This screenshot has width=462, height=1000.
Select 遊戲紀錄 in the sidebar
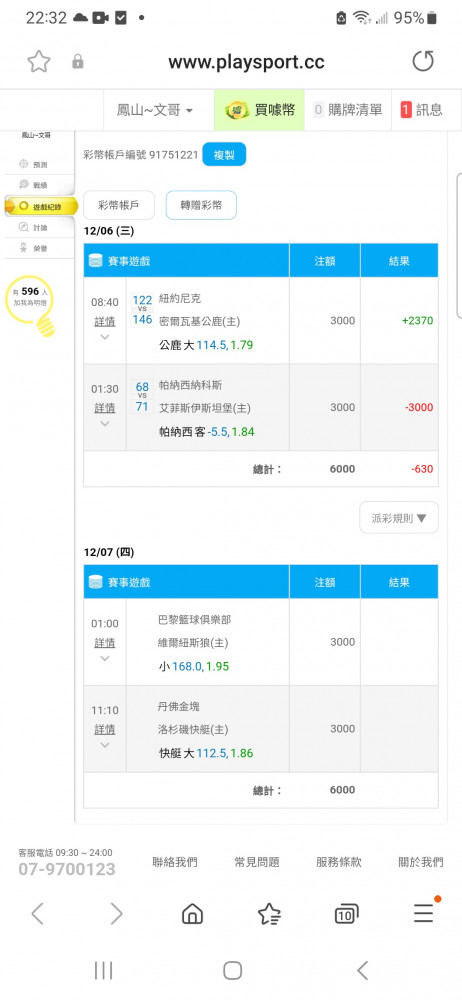(41, 207)
